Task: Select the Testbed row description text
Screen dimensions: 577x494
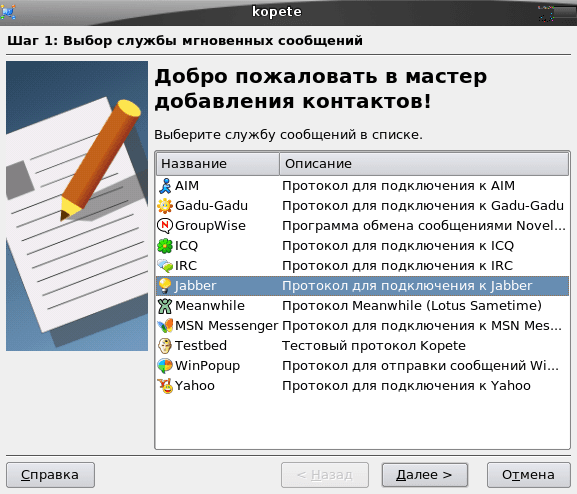Action: coord(374,346)
